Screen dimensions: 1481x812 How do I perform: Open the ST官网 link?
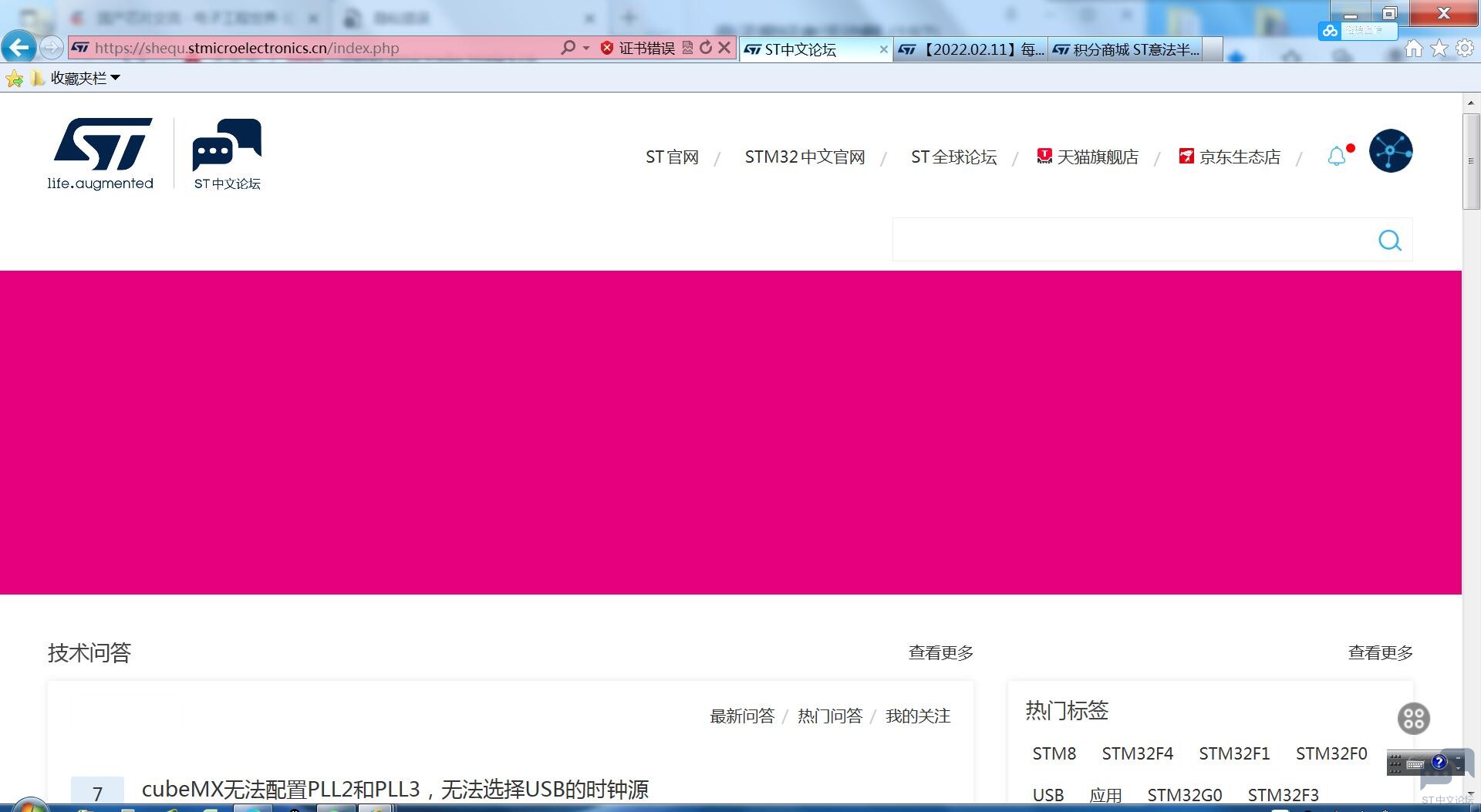click(672, 157)
